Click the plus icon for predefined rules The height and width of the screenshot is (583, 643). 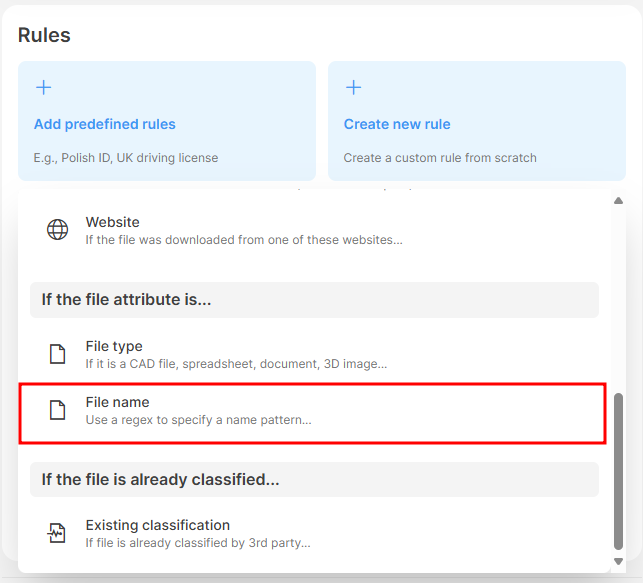pyautogui.click(x=43, y=88)
